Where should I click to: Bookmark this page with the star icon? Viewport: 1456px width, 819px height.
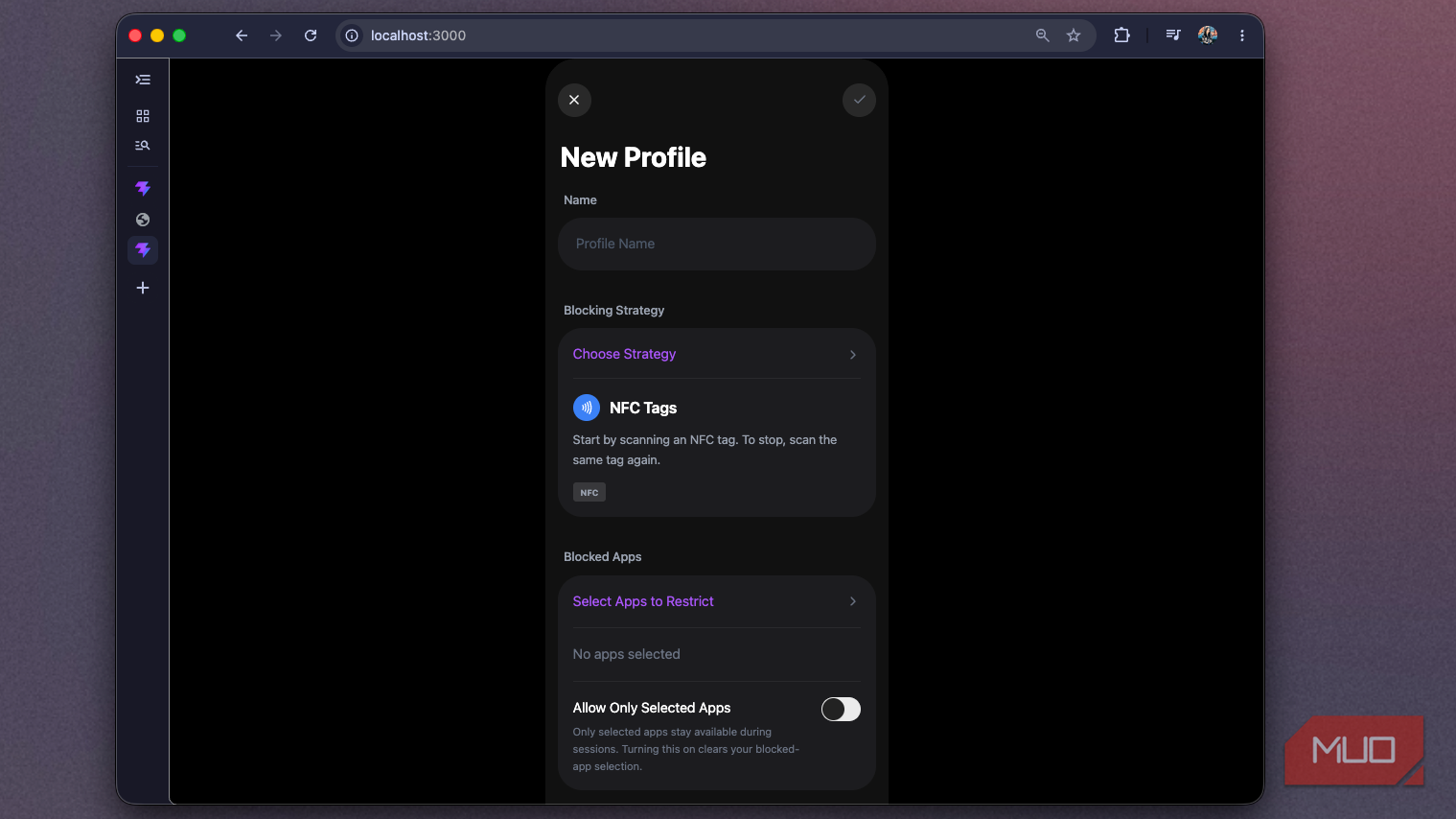[x=1074, y=35]
